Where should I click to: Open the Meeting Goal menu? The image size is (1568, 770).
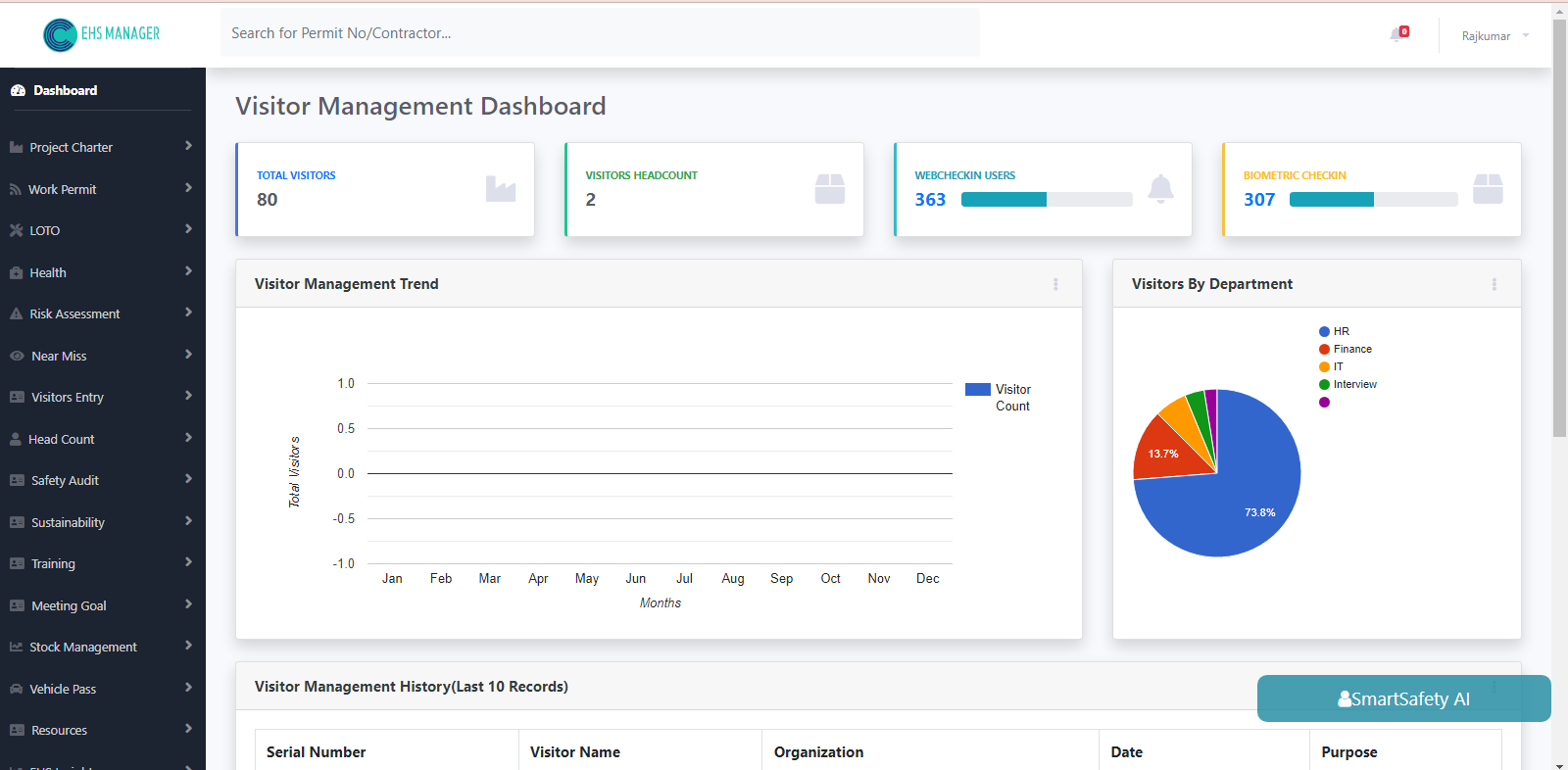[69, 606]
